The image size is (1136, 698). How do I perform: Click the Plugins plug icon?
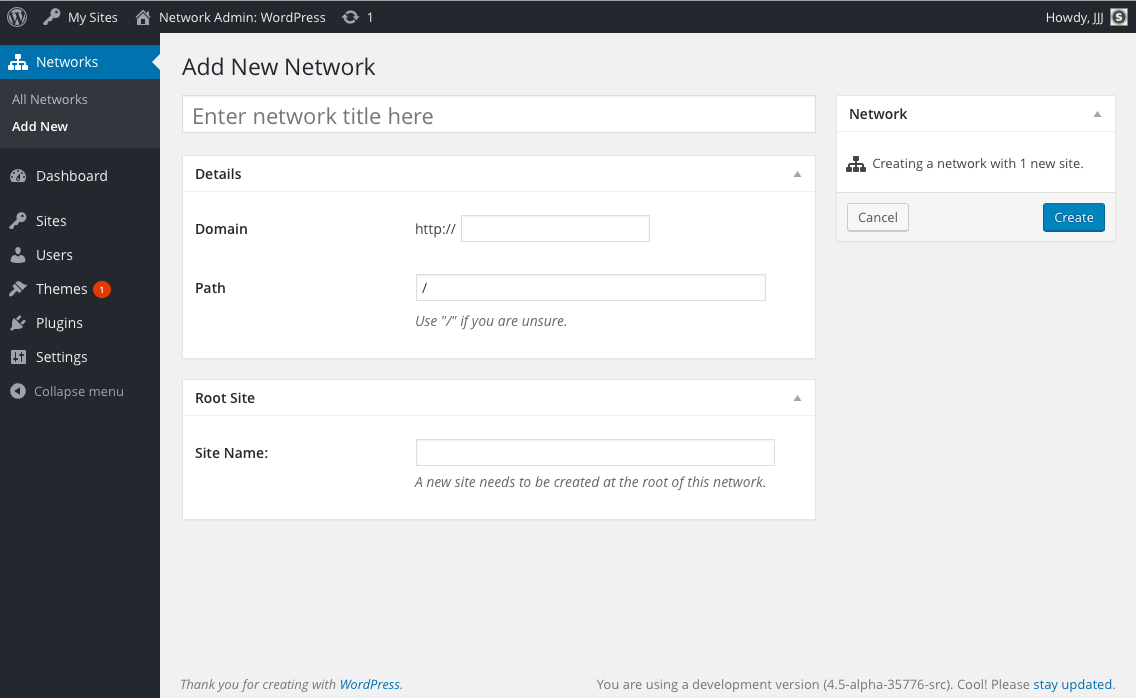click(18, 323)
